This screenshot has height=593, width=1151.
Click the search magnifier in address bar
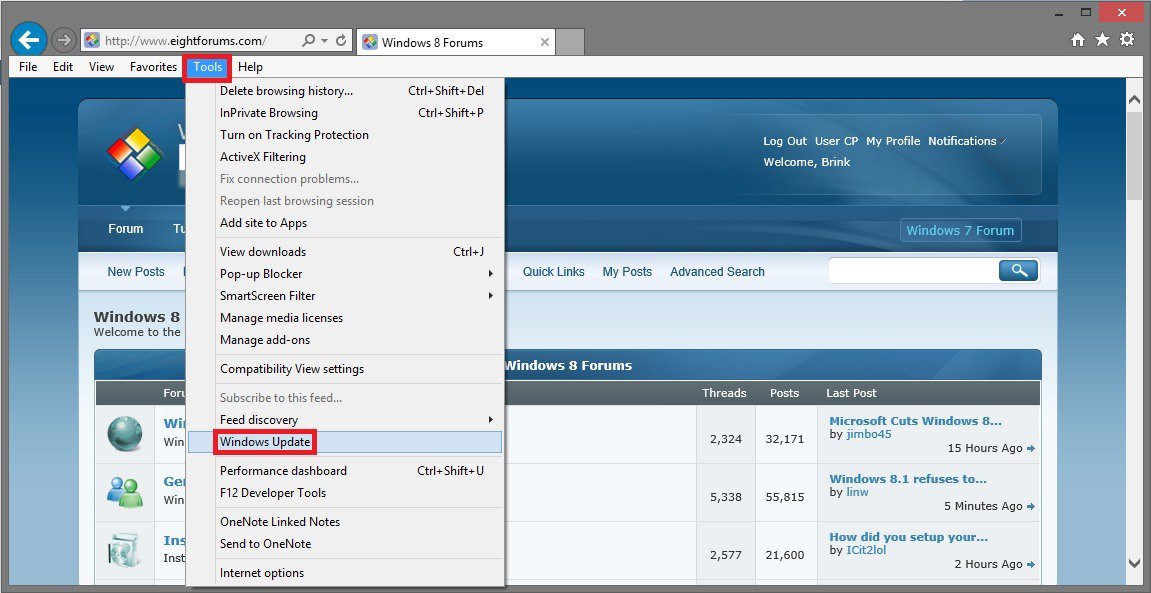[309, 41]
